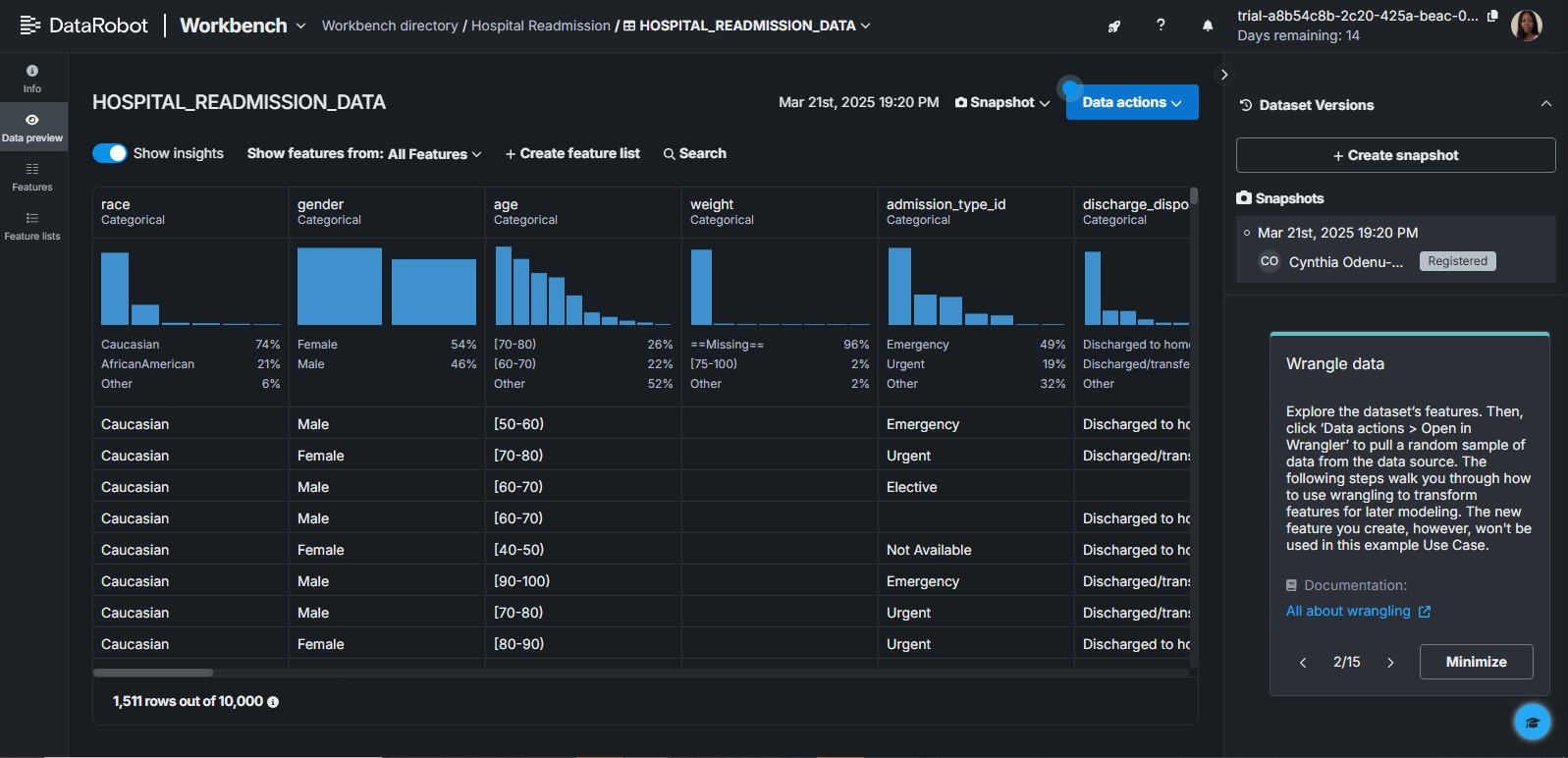Click the row count info icon
The image size is (1568, 758).
coord(273,702)
